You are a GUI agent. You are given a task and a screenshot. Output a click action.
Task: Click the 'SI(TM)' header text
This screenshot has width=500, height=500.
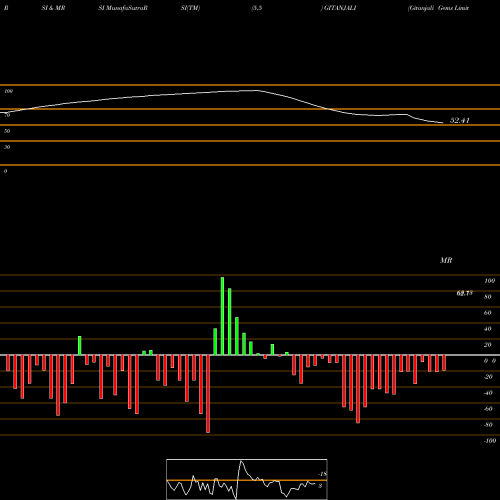tap(190, 8)
